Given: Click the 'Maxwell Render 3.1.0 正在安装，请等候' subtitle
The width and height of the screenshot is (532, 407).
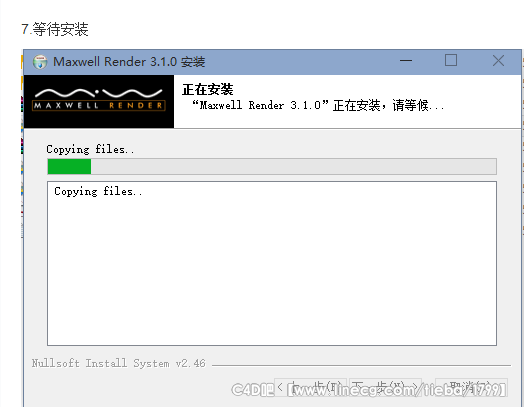Looking at the screenshot, I should [318, 105].
